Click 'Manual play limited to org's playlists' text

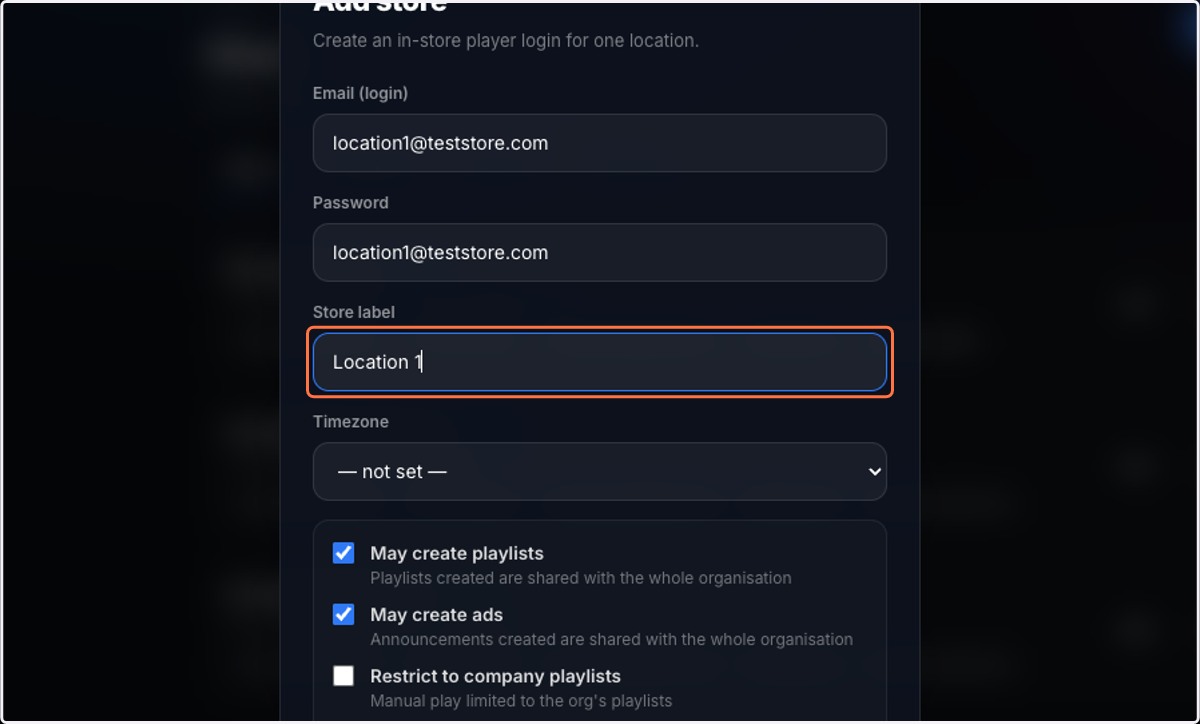(521, 701)
